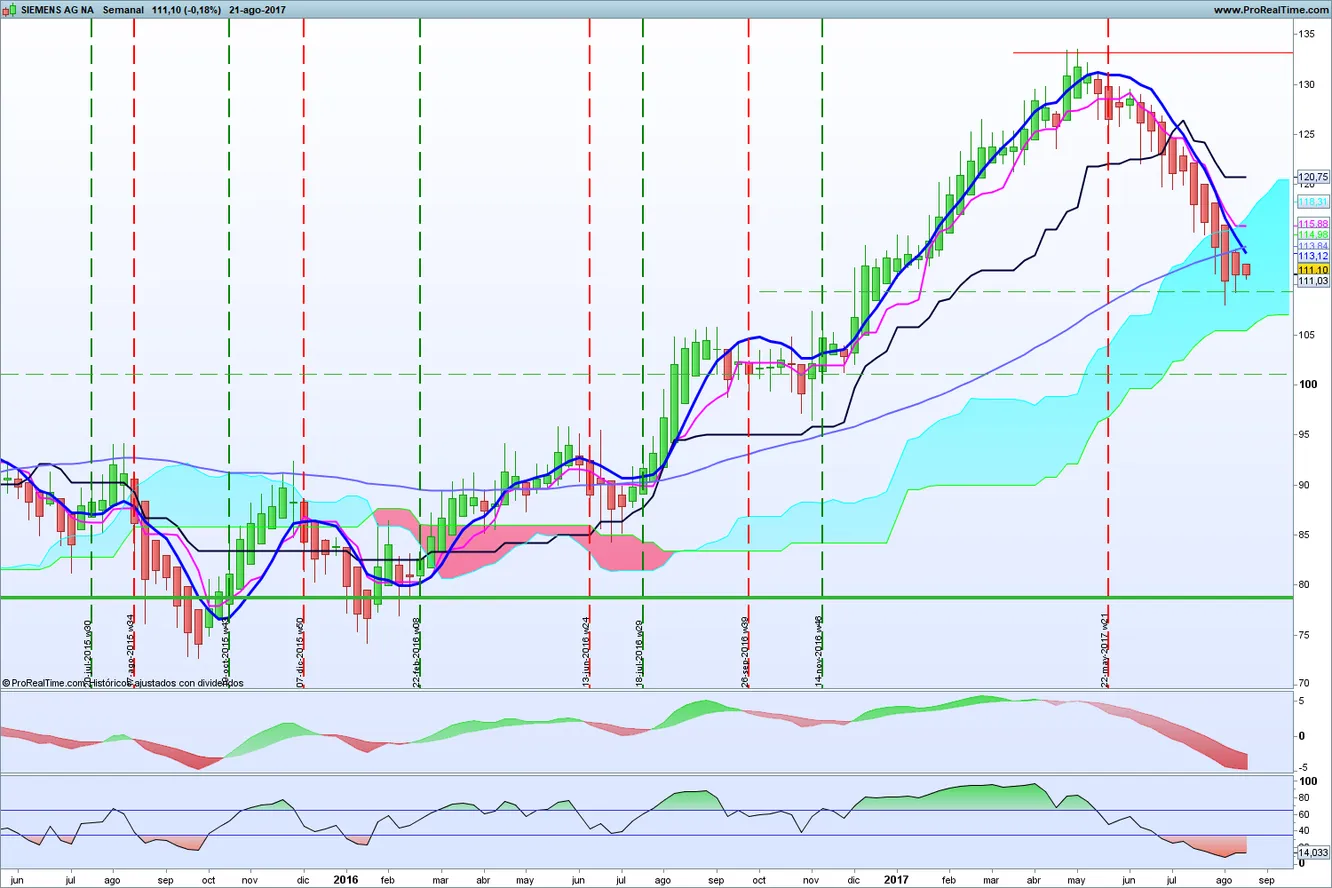Select the green 114,98 price label
The image size is (1332, 888).
(1311, 234)
